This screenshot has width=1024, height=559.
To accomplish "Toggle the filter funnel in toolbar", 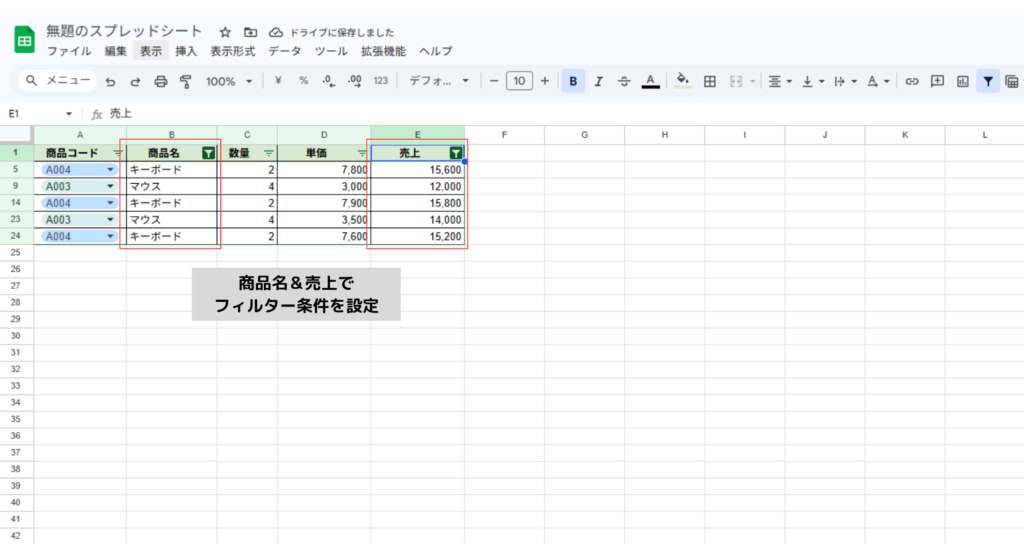I will pyautogui.click(x=988, y=81).
